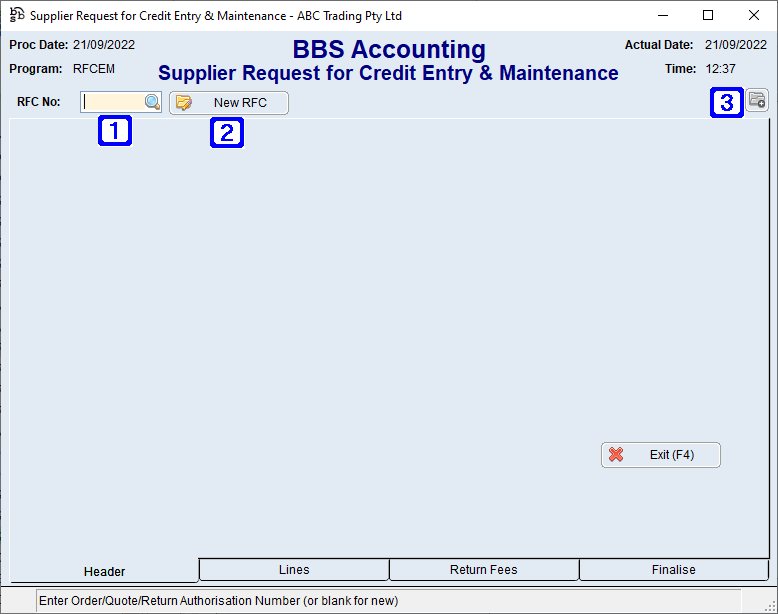The width and height of the screenshot is (778, 614).
Task: Open the Lines tab
Action: coord(294,569)
